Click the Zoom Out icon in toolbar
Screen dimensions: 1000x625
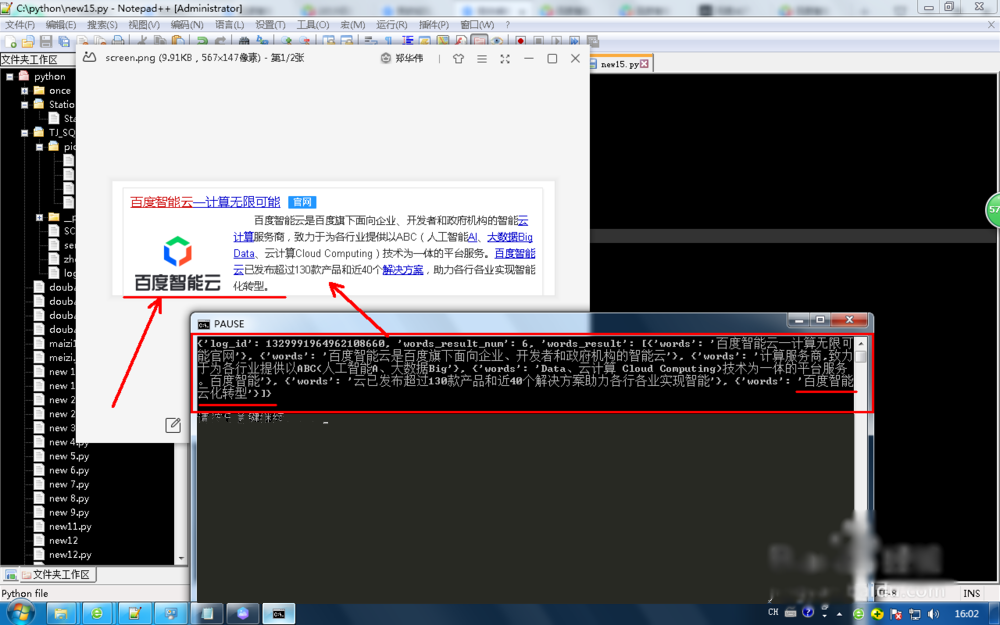coord(304,41)
